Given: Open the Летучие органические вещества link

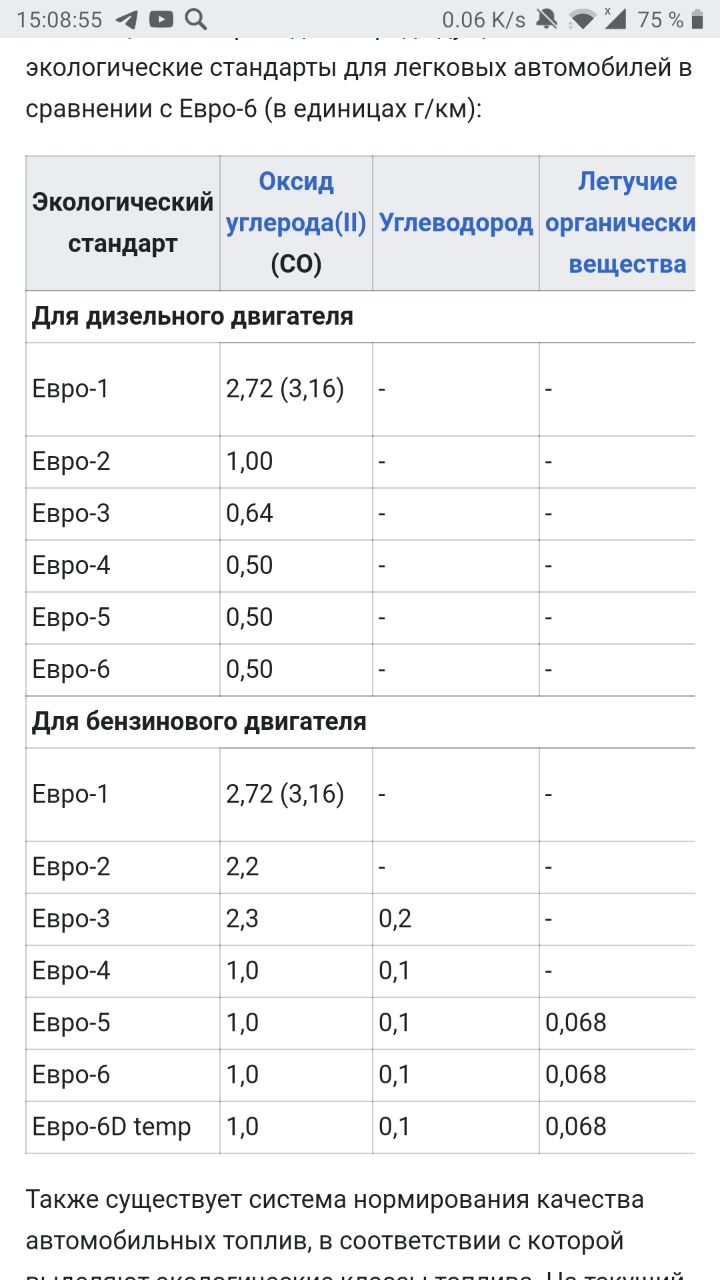Looking at the screenshot, I should pyautogui.click(x=626, y=223).
